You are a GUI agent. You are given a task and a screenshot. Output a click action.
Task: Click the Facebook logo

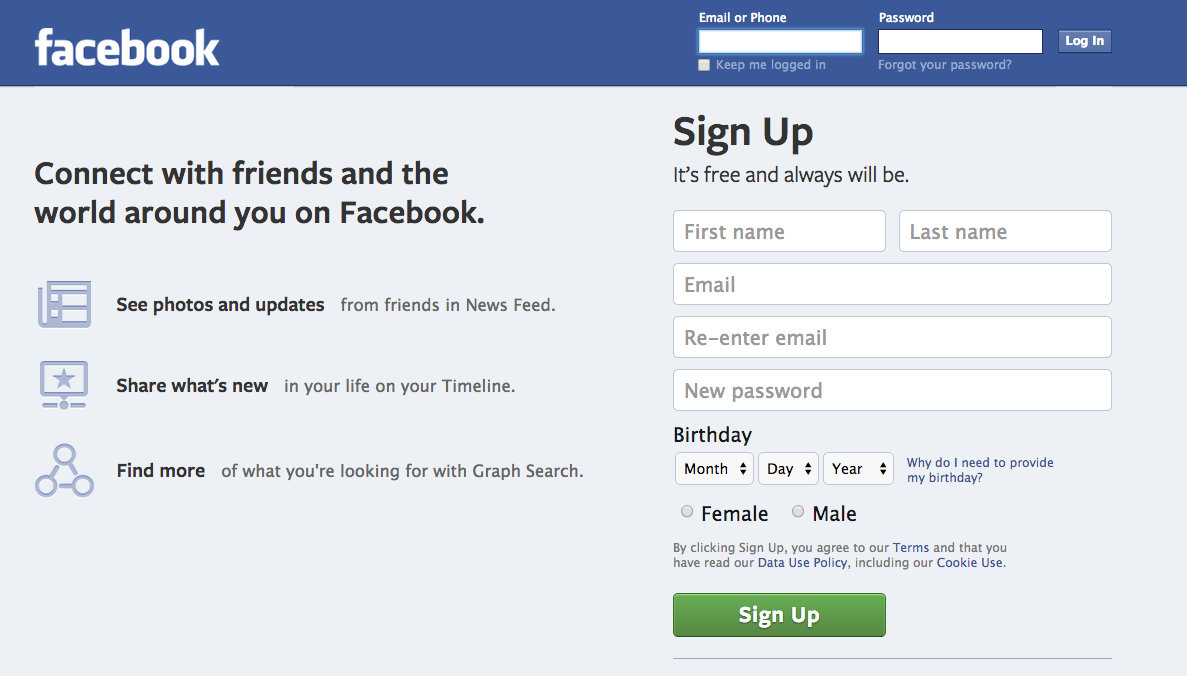(x=127, y=47)
